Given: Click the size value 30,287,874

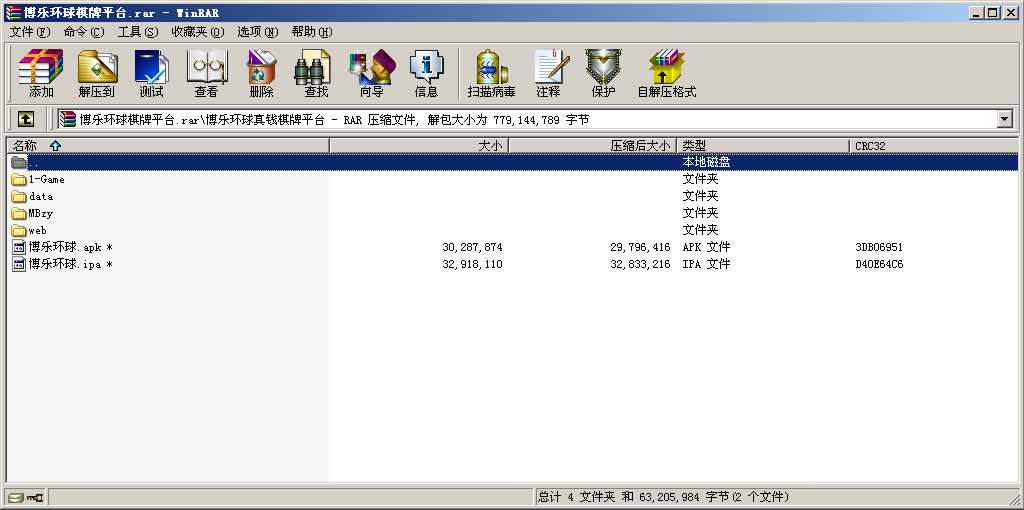Looking at the screenshot, I should tap(472, 247).
